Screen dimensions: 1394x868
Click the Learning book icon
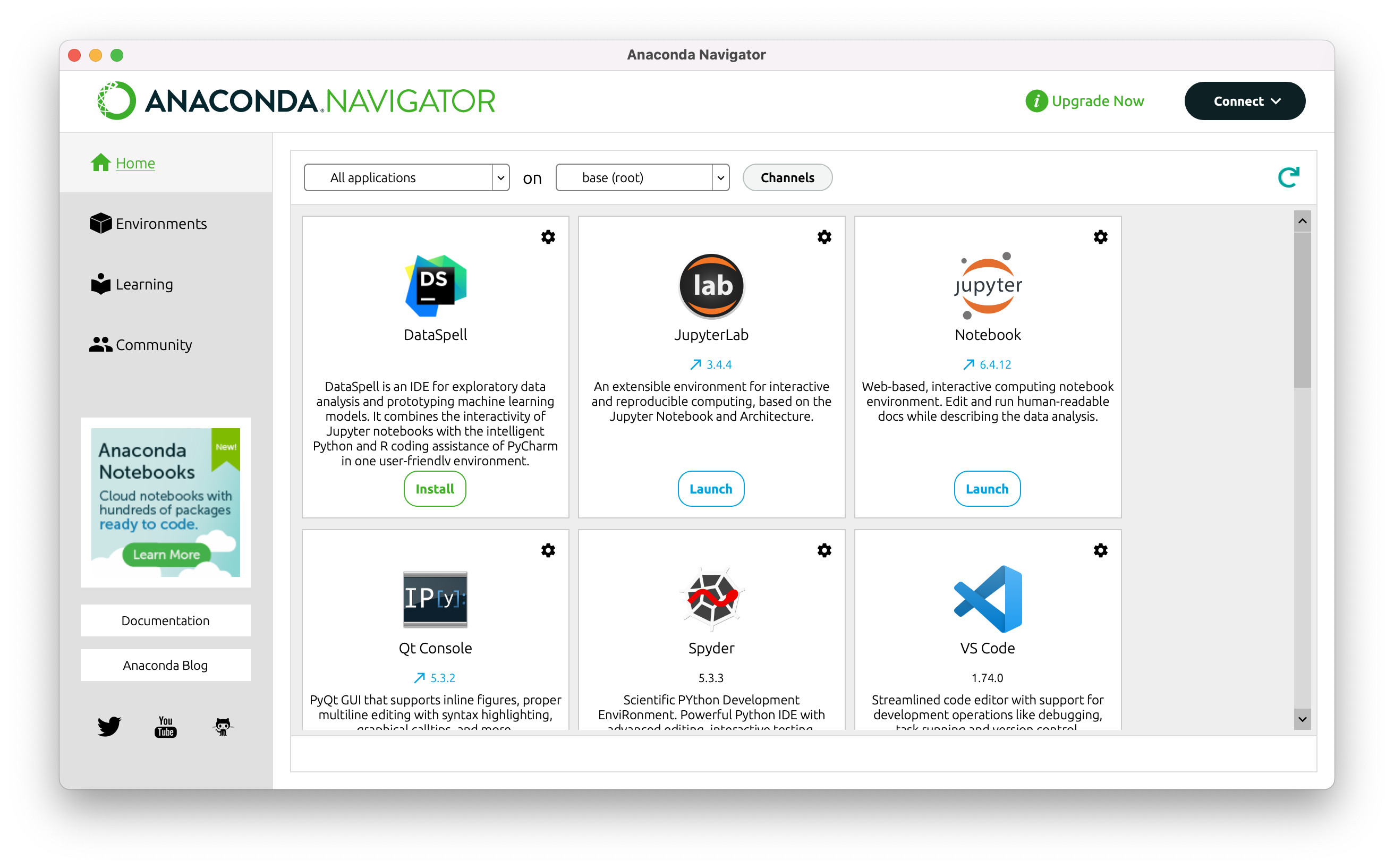[100, 284]
